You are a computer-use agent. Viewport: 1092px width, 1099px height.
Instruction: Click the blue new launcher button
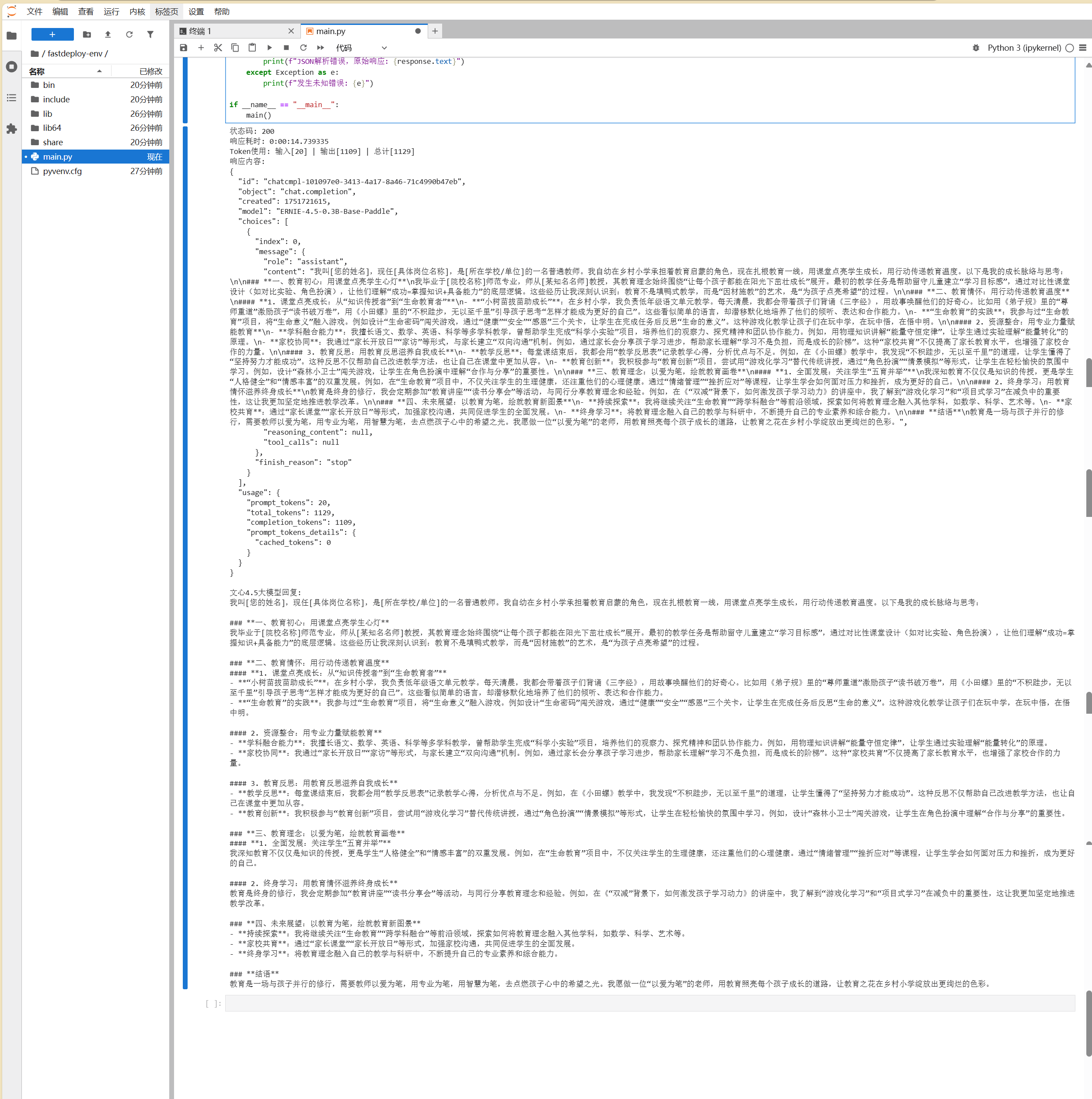(52, 35)
